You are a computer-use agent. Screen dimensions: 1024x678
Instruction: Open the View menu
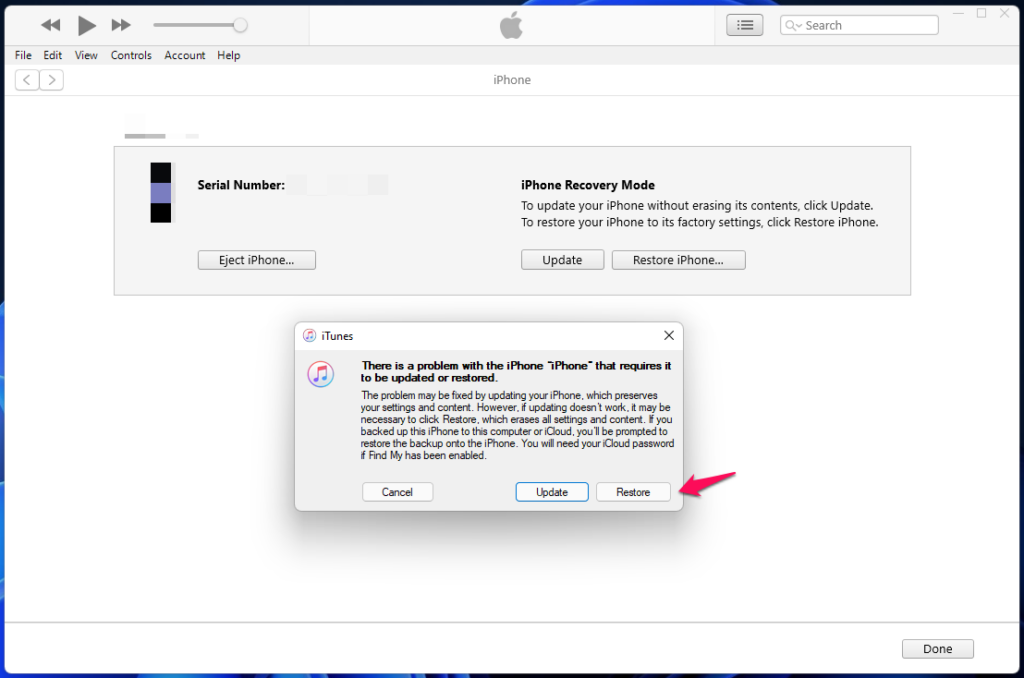[86, 56]
